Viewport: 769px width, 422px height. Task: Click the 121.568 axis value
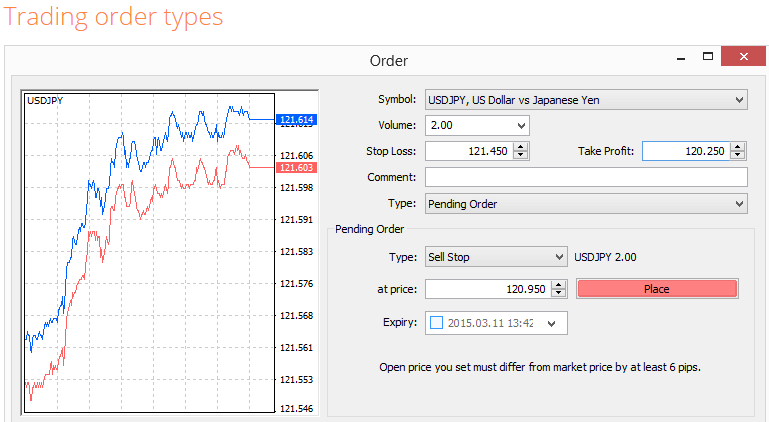[x=296, y=316]
